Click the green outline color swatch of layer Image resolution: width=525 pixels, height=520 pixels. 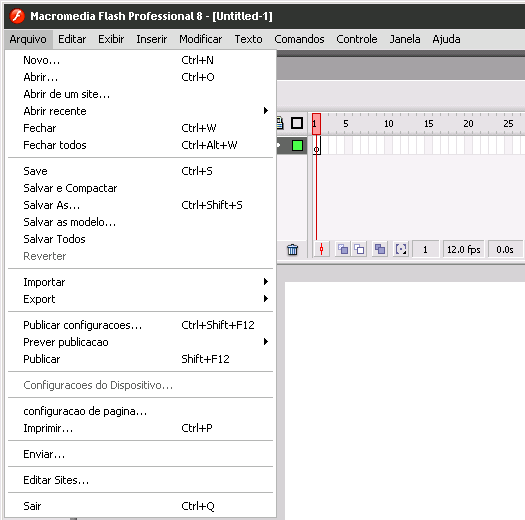click(297, 145)
